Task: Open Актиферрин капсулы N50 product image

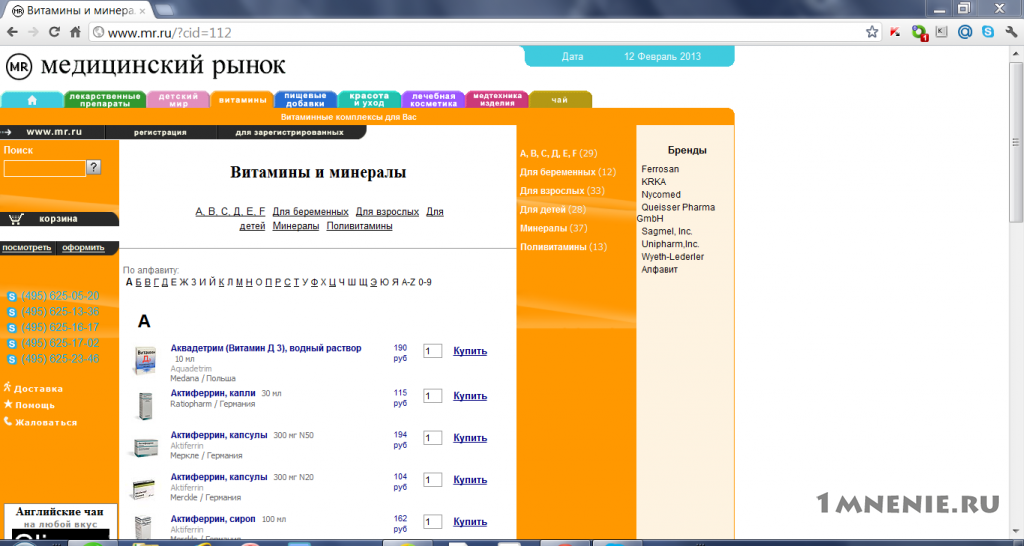Action: [143, 447]
